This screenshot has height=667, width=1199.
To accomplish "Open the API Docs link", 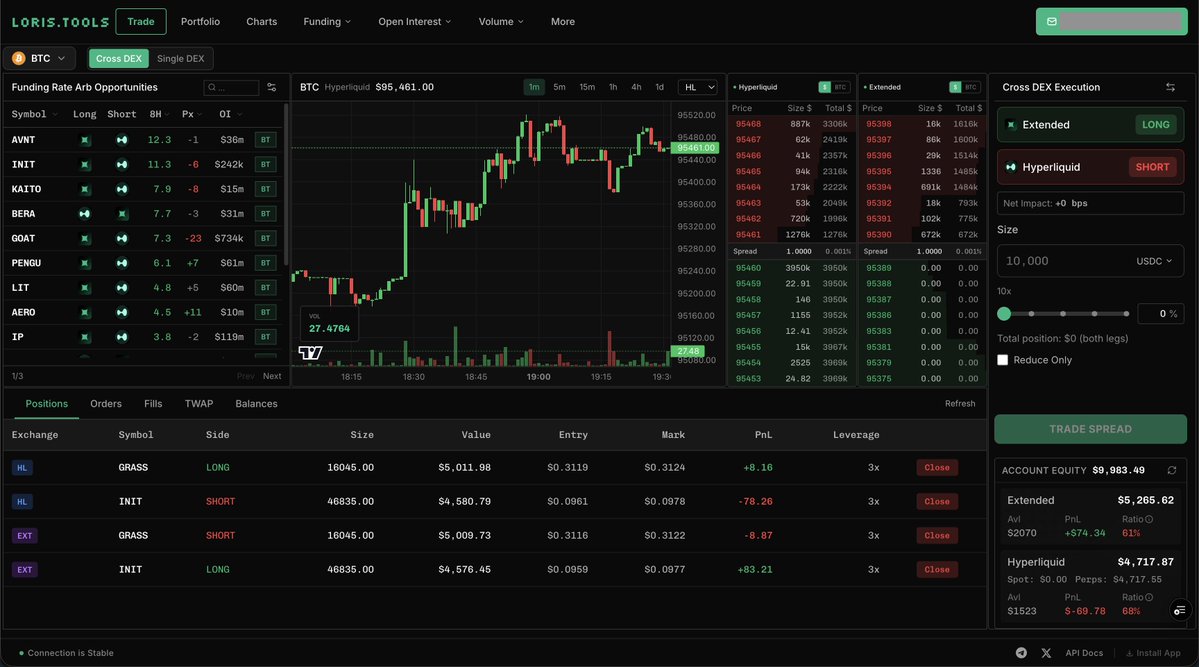I will pos(1084,652).
